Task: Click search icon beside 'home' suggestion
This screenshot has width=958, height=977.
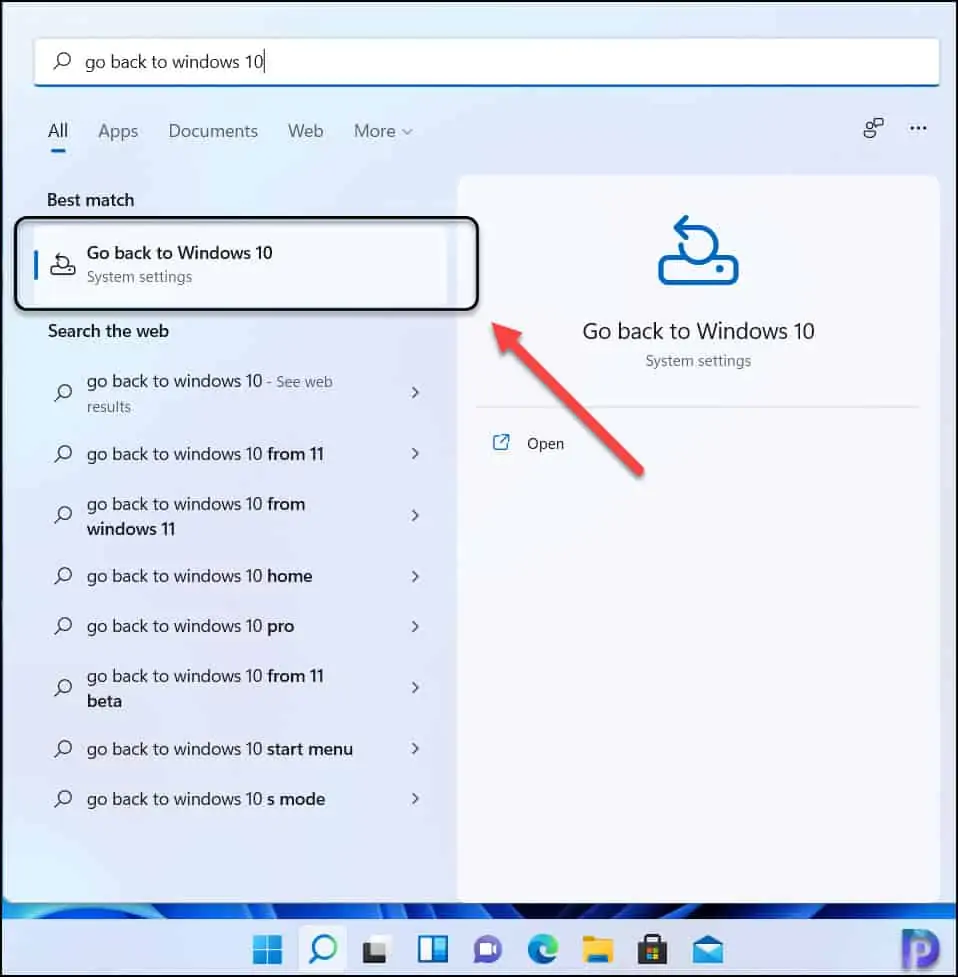Action: (63, 576)
